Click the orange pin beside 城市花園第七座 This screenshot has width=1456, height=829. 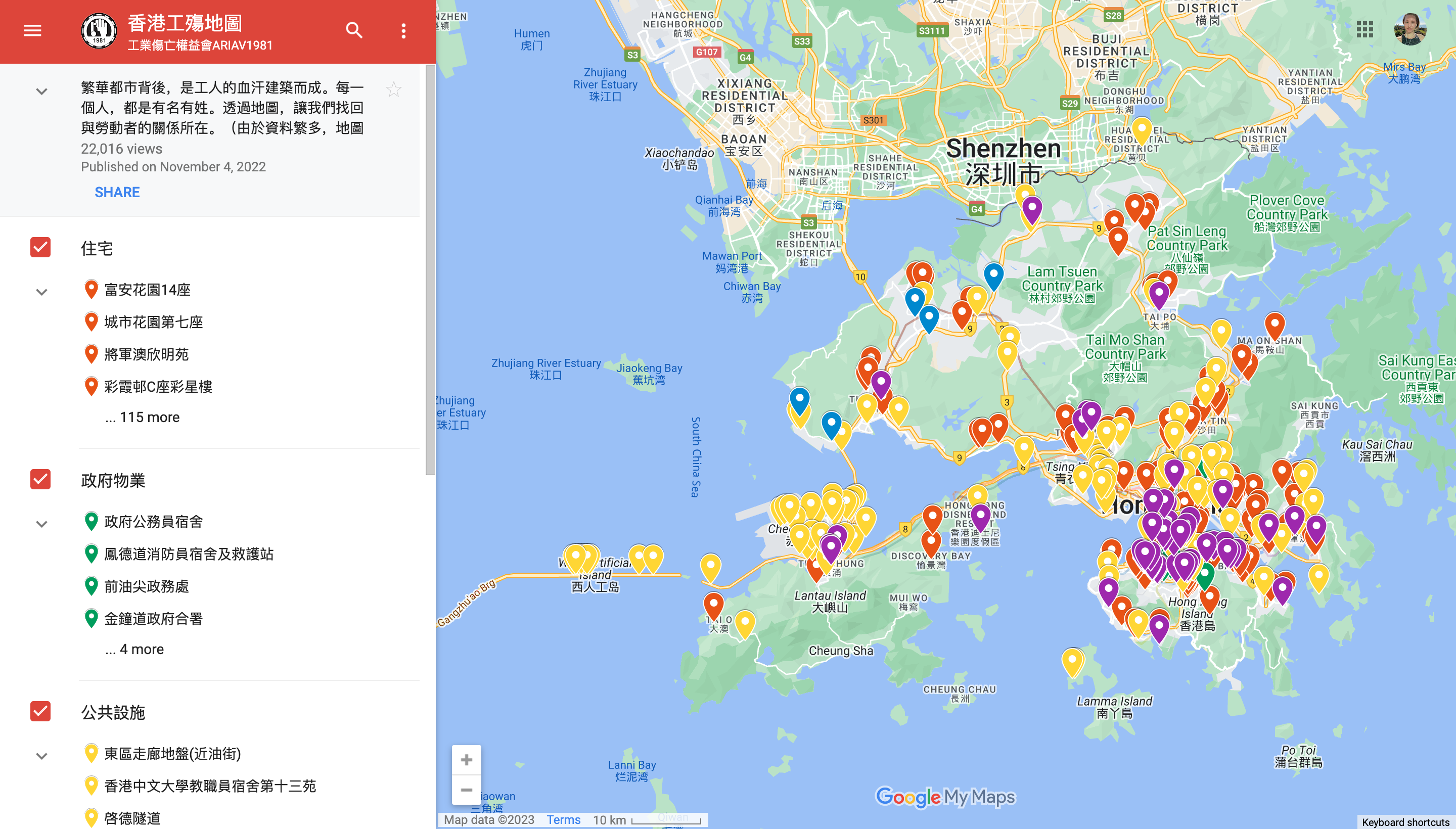[x=90, y=321]
